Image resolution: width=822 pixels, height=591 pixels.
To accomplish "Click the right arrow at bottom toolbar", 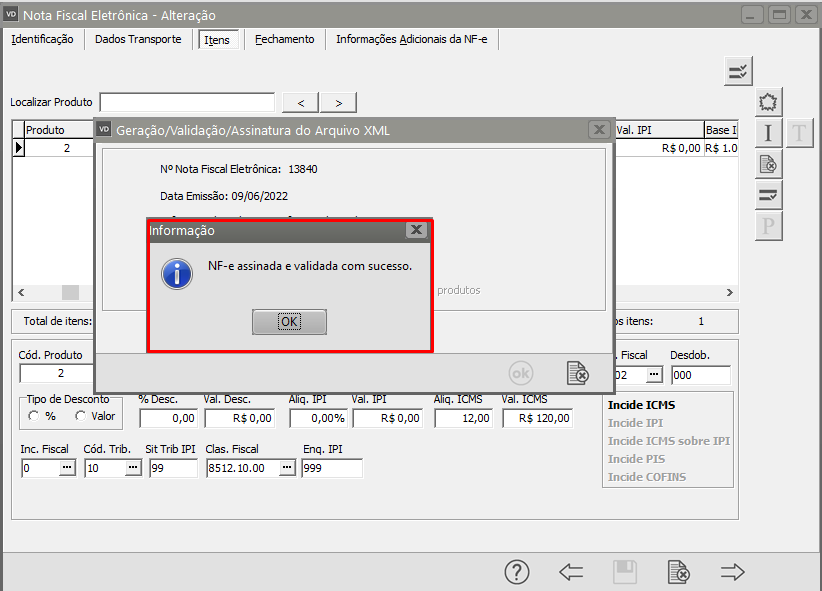I will pyautogui.click(x=733, y=572).
